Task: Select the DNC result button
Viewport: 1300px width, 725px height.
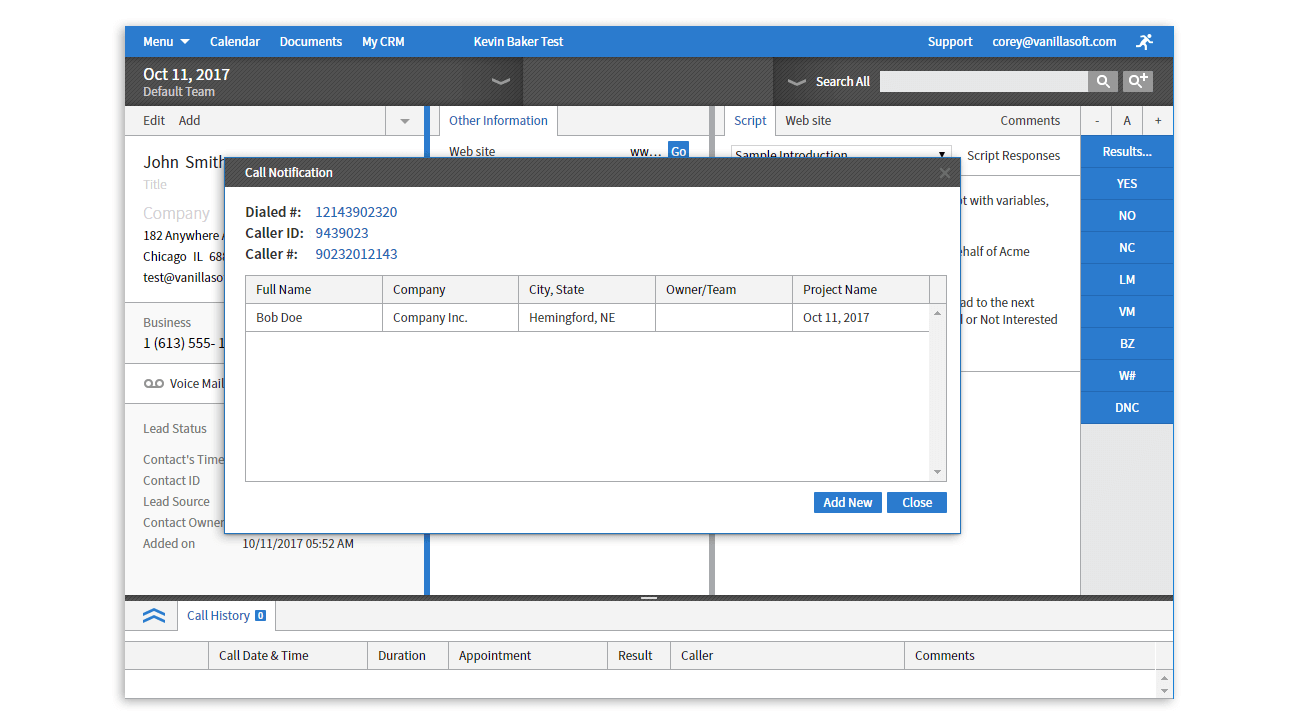Action: (1127, 408)
